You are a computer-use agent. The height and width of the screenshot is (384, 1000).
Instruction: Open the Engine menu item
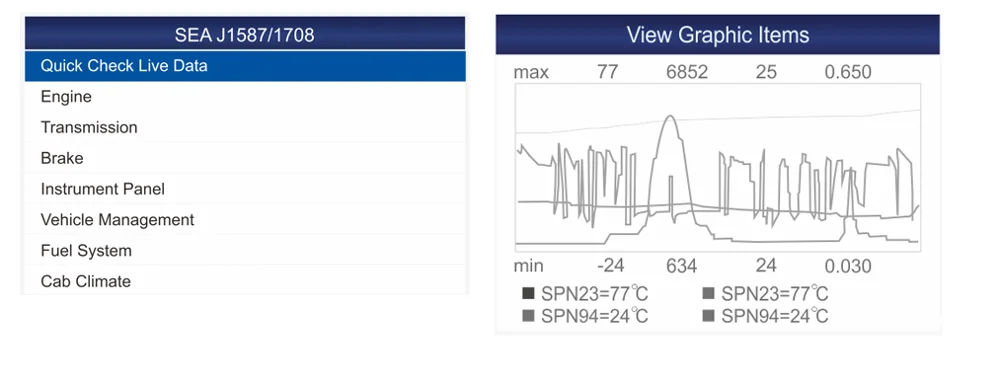[245, 97]
